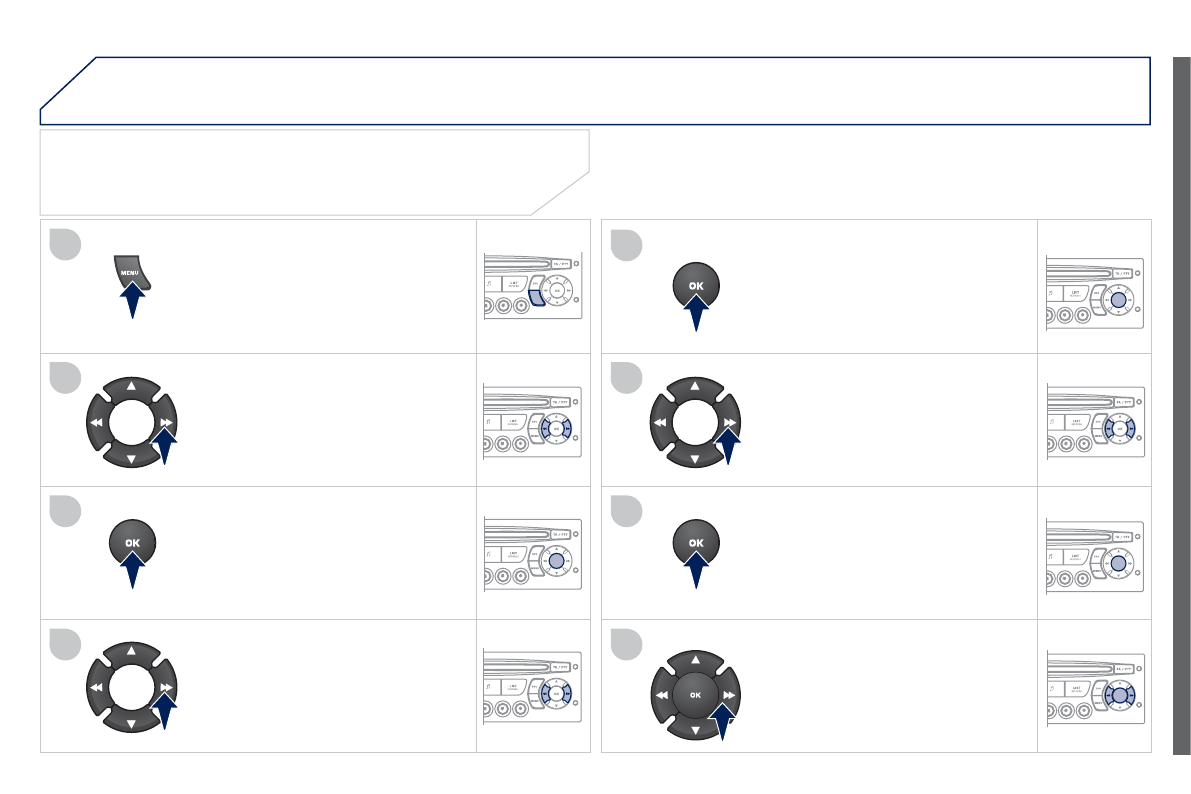Click up arrow on d-pad below MENU step
This screenshot has width=1191, height=794.
point(131,383)
